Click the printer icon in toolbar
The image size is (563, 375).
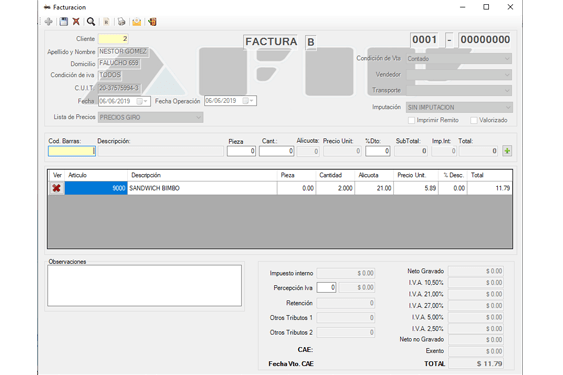coord(121,22)
